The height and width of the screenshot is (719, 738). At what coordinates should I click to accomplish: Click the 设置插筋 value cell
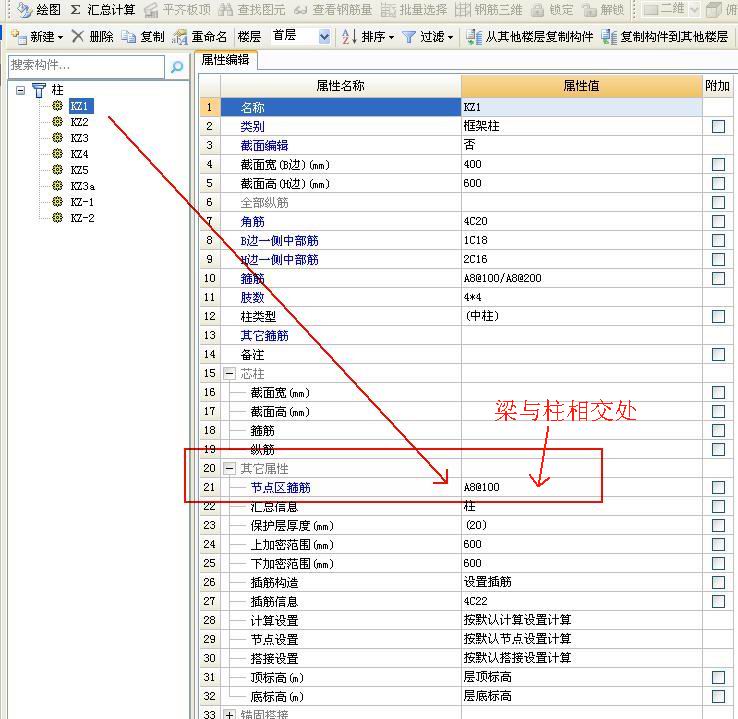(x=581, y=582)
